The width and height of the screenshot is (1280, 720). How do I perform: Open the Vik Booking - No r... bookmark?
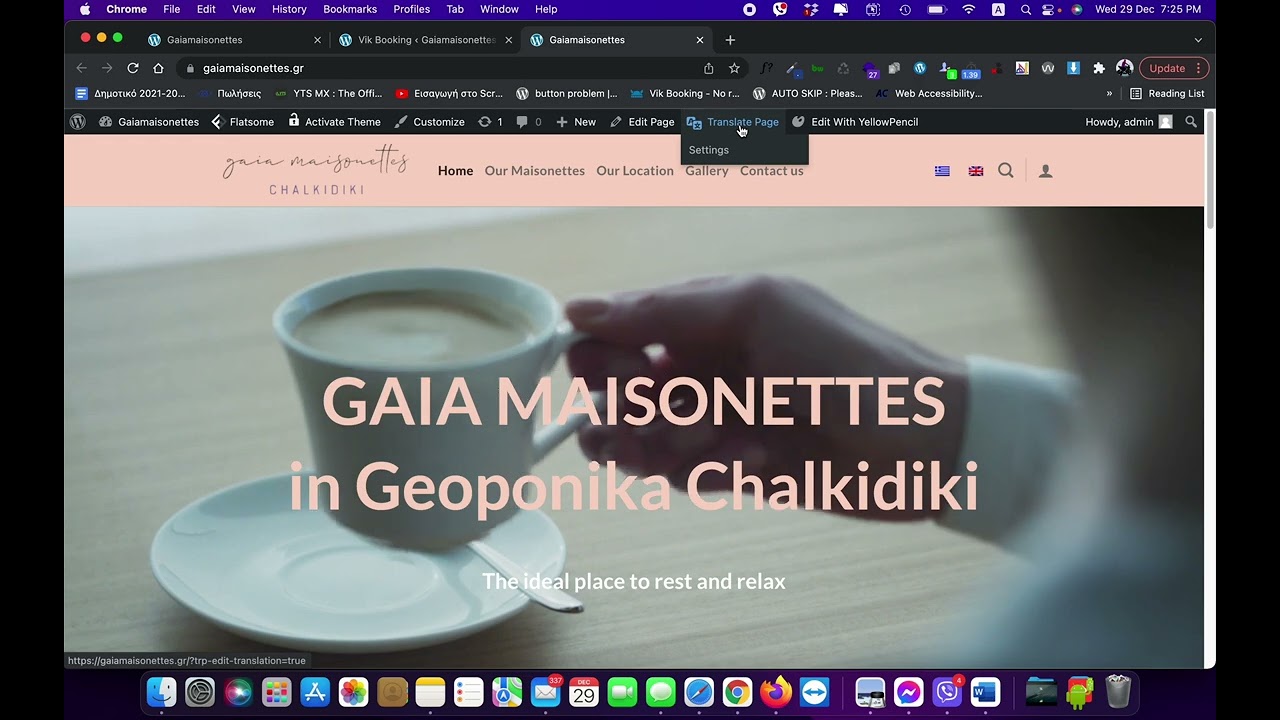click(685, 93)
